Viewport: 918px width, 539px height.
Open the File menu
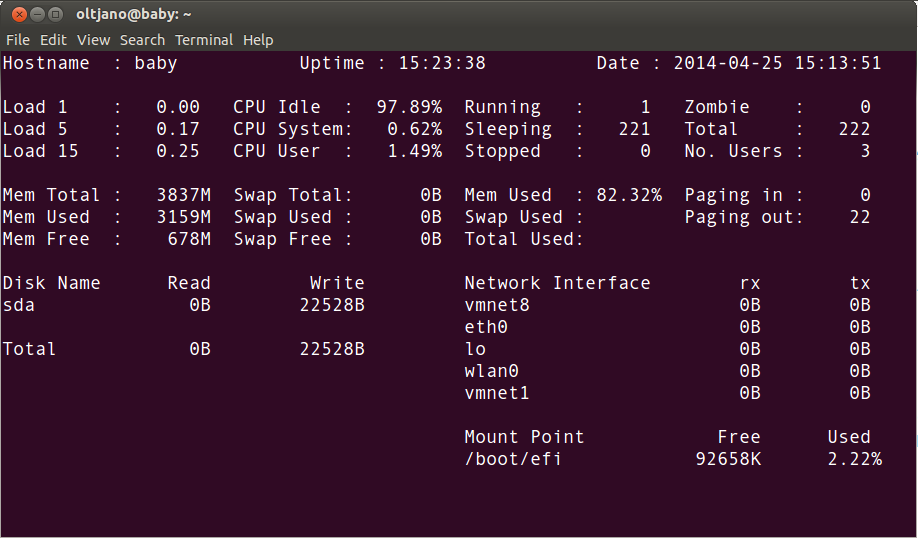click(x=18, y=40)
